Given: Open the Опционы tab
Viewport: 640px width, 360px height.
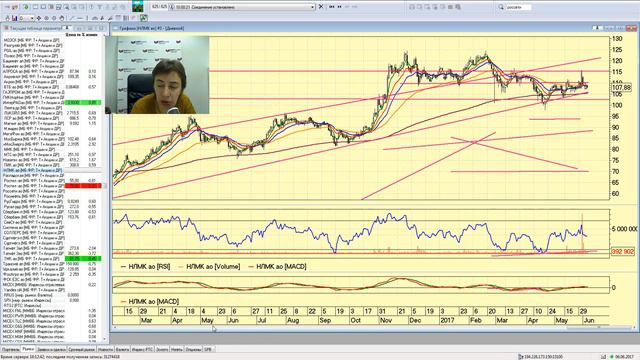Looking at the screenshot, I should (x=193, y=349).
